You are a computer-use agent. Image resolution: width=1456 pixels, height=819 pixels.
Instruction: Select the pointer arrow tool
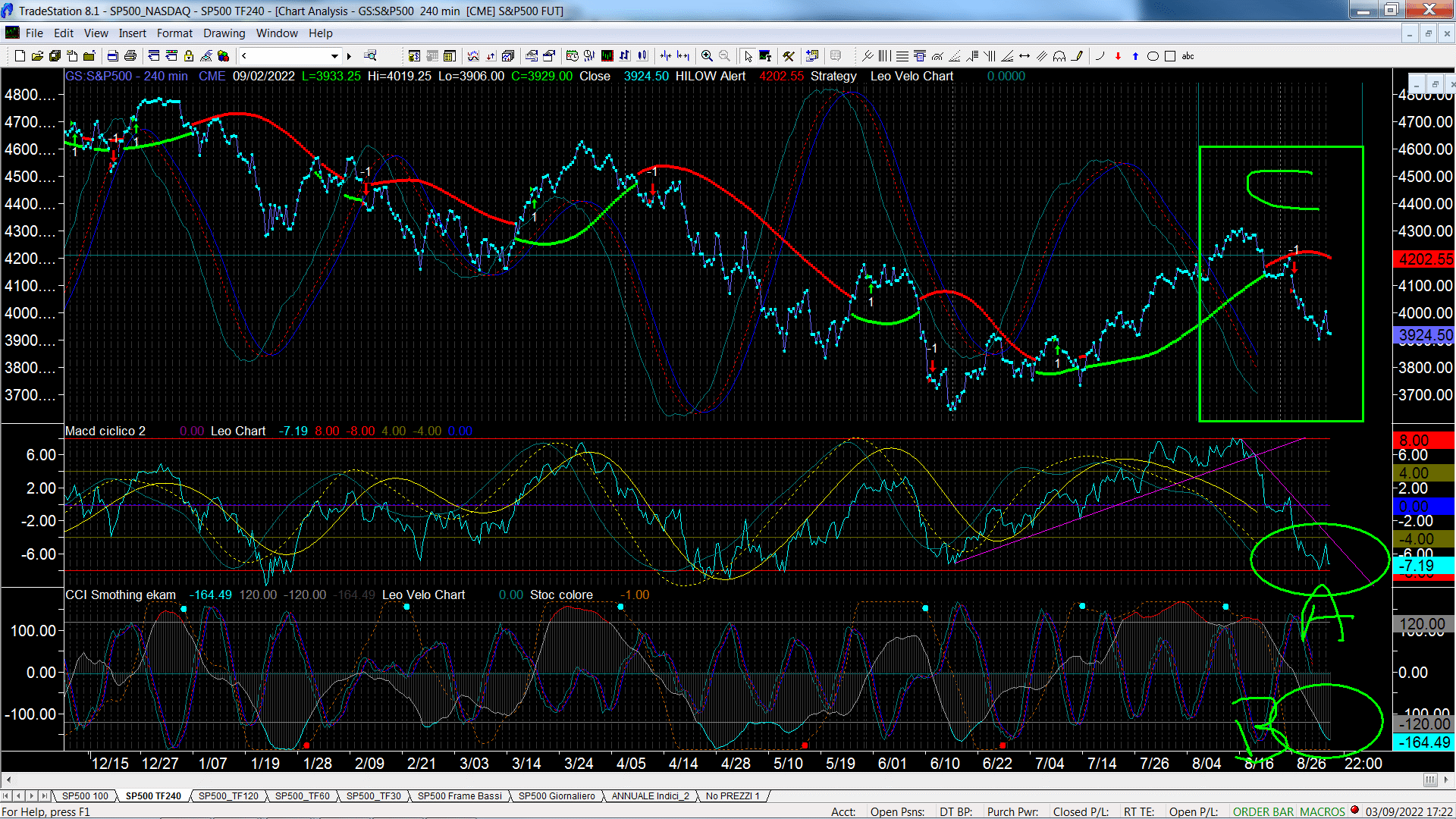coord(748,56)
